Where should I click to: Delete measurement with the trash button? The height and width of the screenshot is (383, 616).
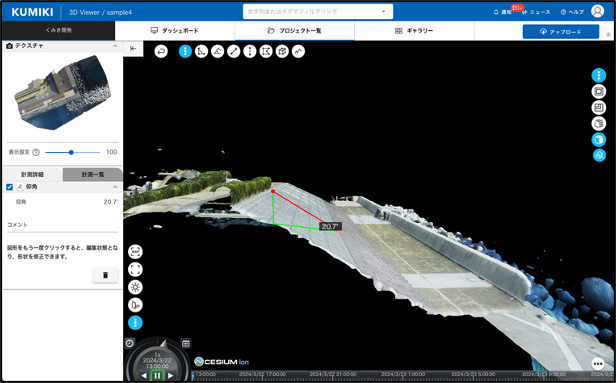[105, 275]
